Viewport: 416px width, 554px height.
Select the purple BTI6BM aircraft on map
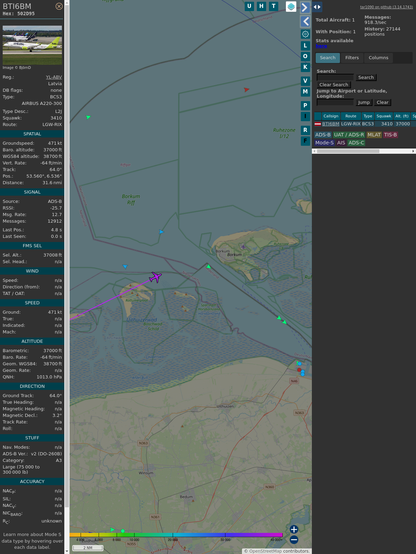(x=156, y=277)
